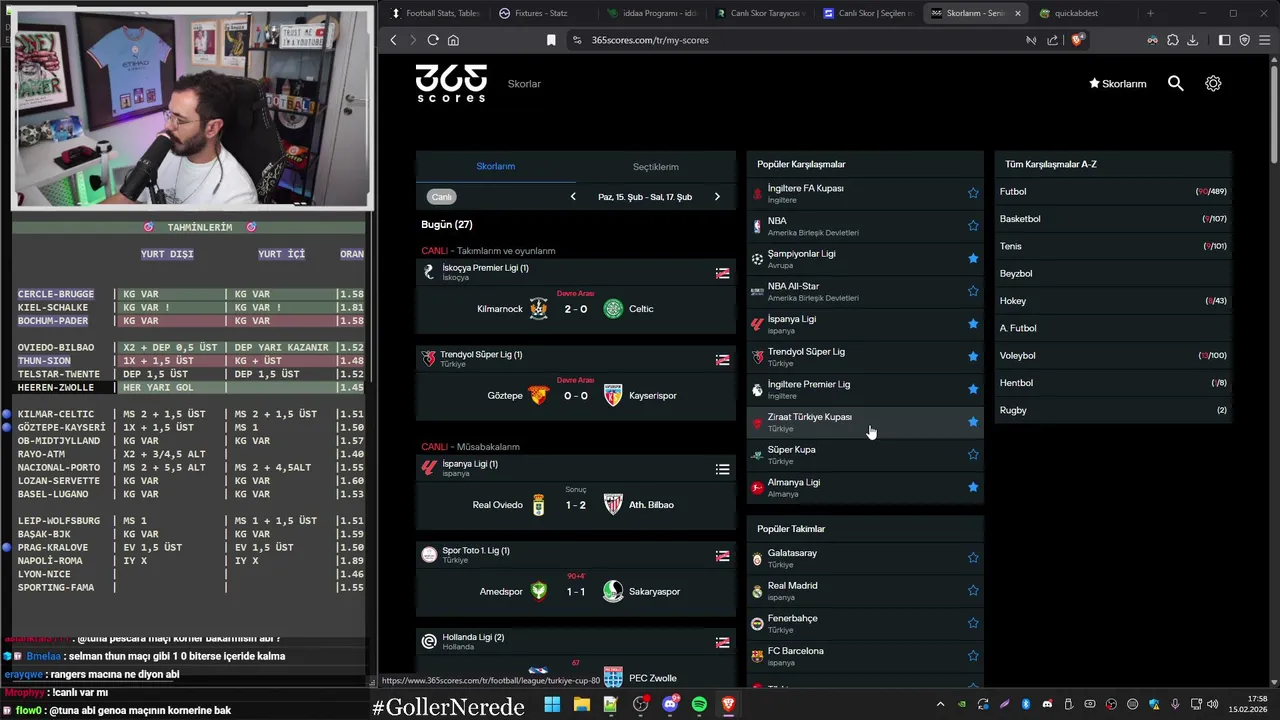Open the Amedspor vs Sakaryaspor match
Viewport: 1280px width, 720px height.
click(576, 592)
